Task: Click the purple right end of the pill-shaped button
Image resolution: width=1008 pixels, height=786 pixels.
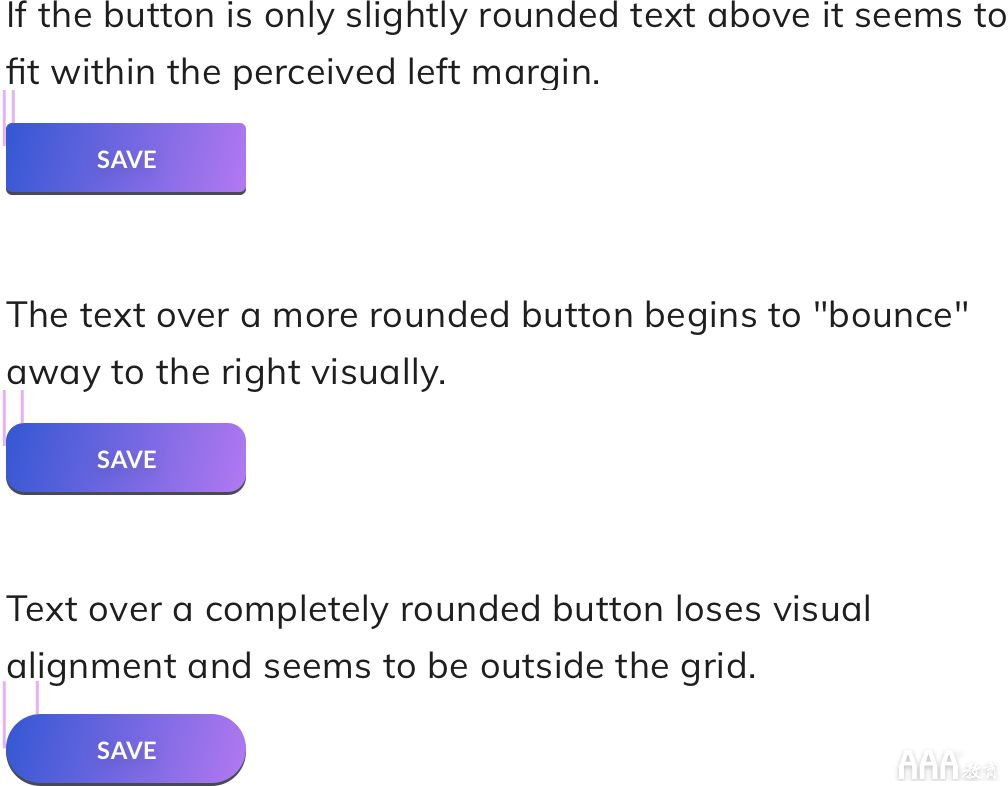Action: tap(225, 749)
